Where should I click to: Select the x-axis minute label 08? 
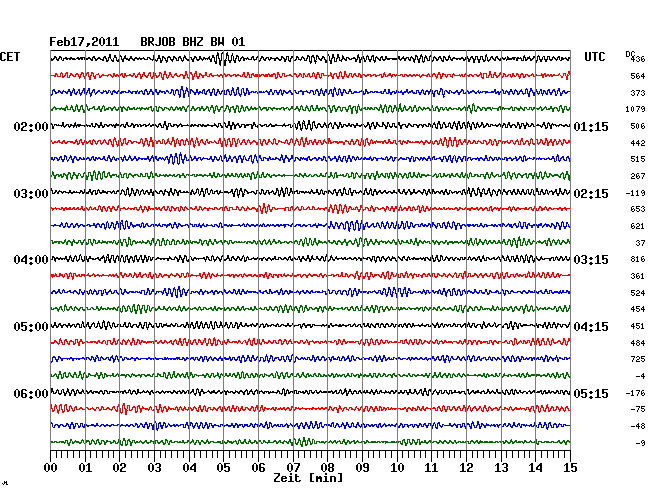(x=327, y=468)
